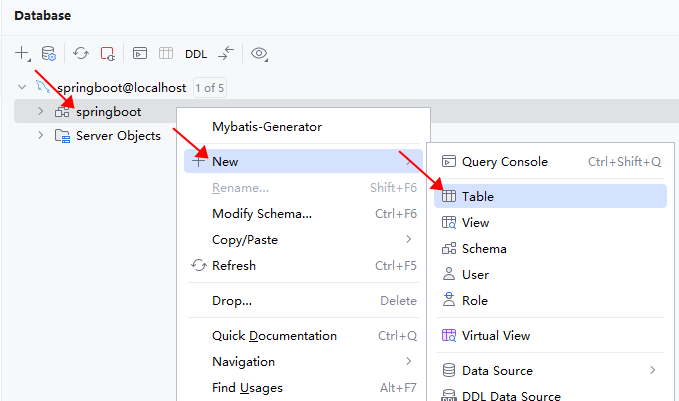Screen dimensions: 679x401
Task: Click the Deactivate/Stop red toolbar icon
Action: [107, 53]
